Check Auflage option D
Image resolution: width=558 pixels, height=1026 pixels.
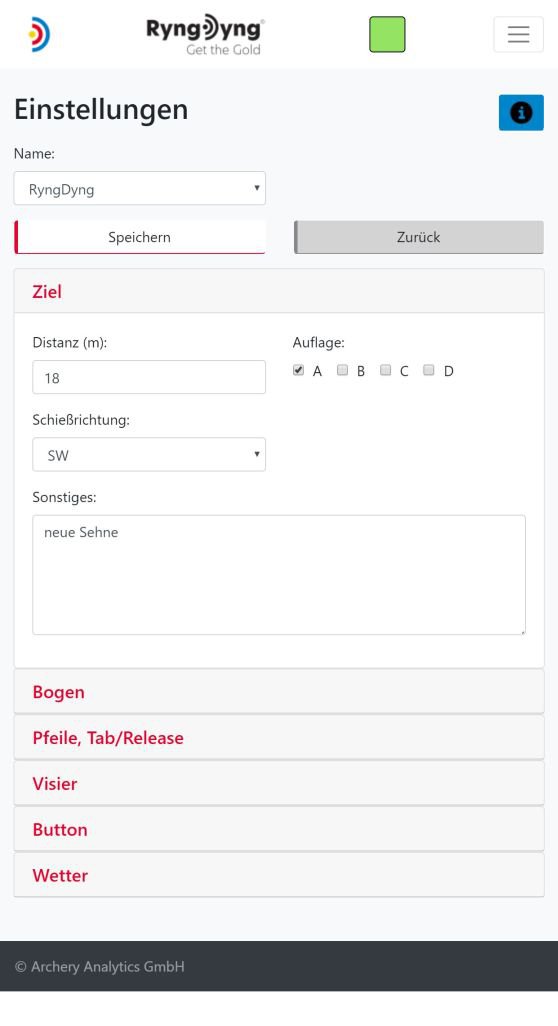(428, 370)
